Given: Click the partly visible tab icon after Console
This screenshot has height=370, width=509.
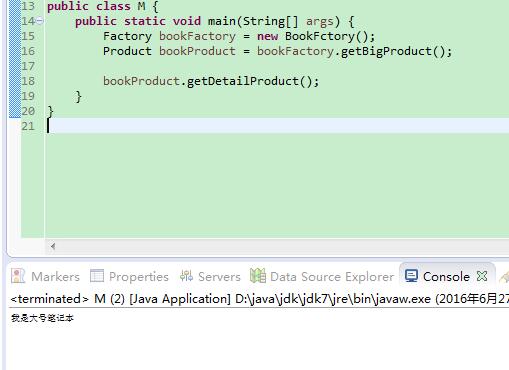Looking at the screenshot, I should pos(504,277).
